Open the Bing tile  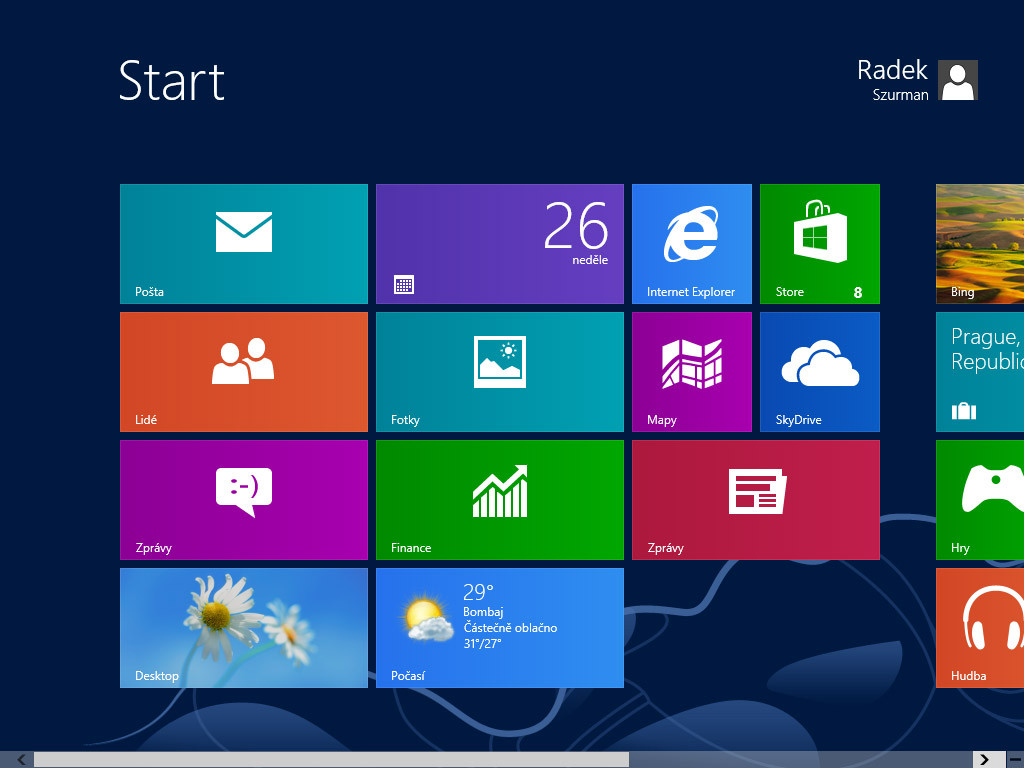[980, 244]
